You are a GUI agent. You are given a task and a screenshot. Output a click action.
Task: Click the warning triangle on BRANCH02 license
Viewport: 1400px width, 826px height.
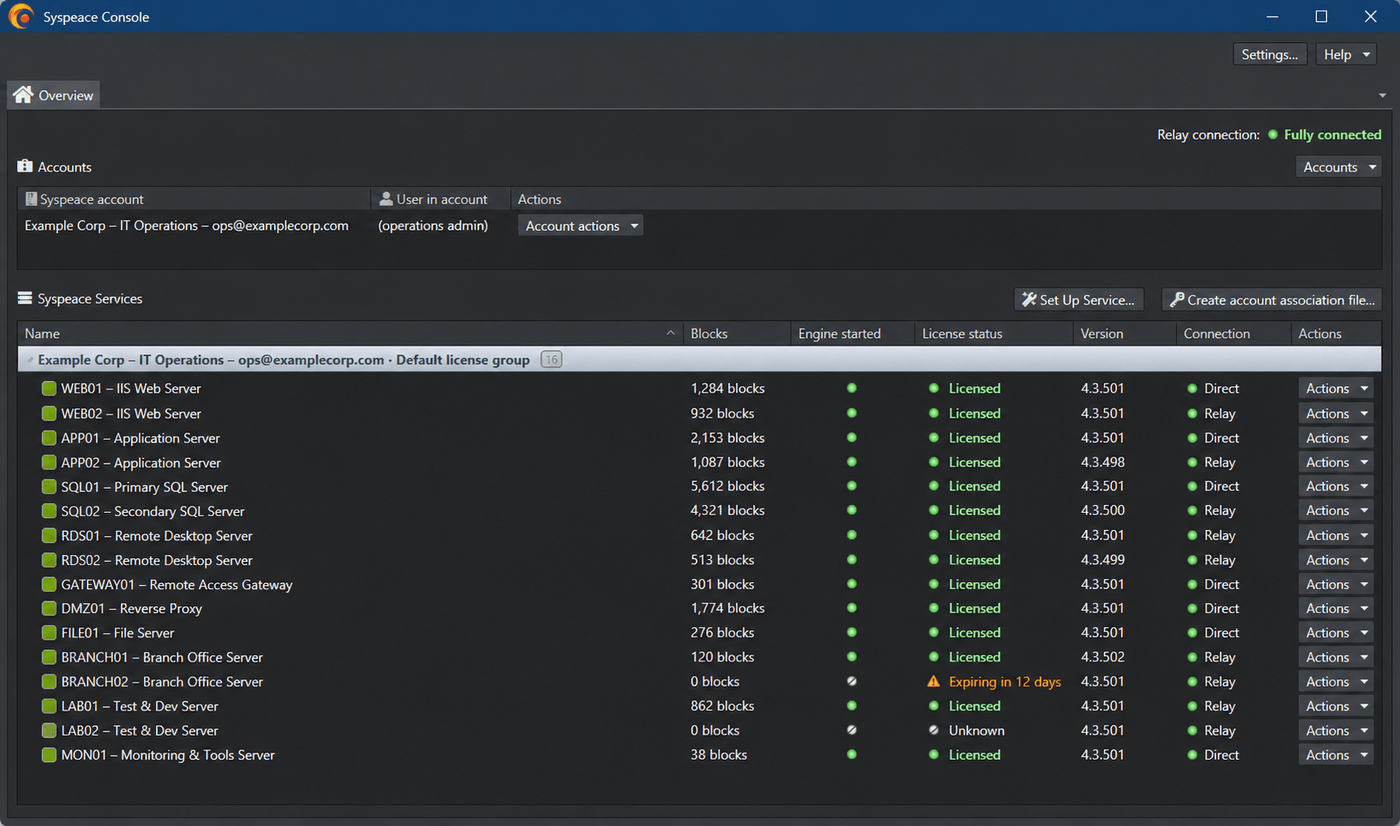point(933,681)
